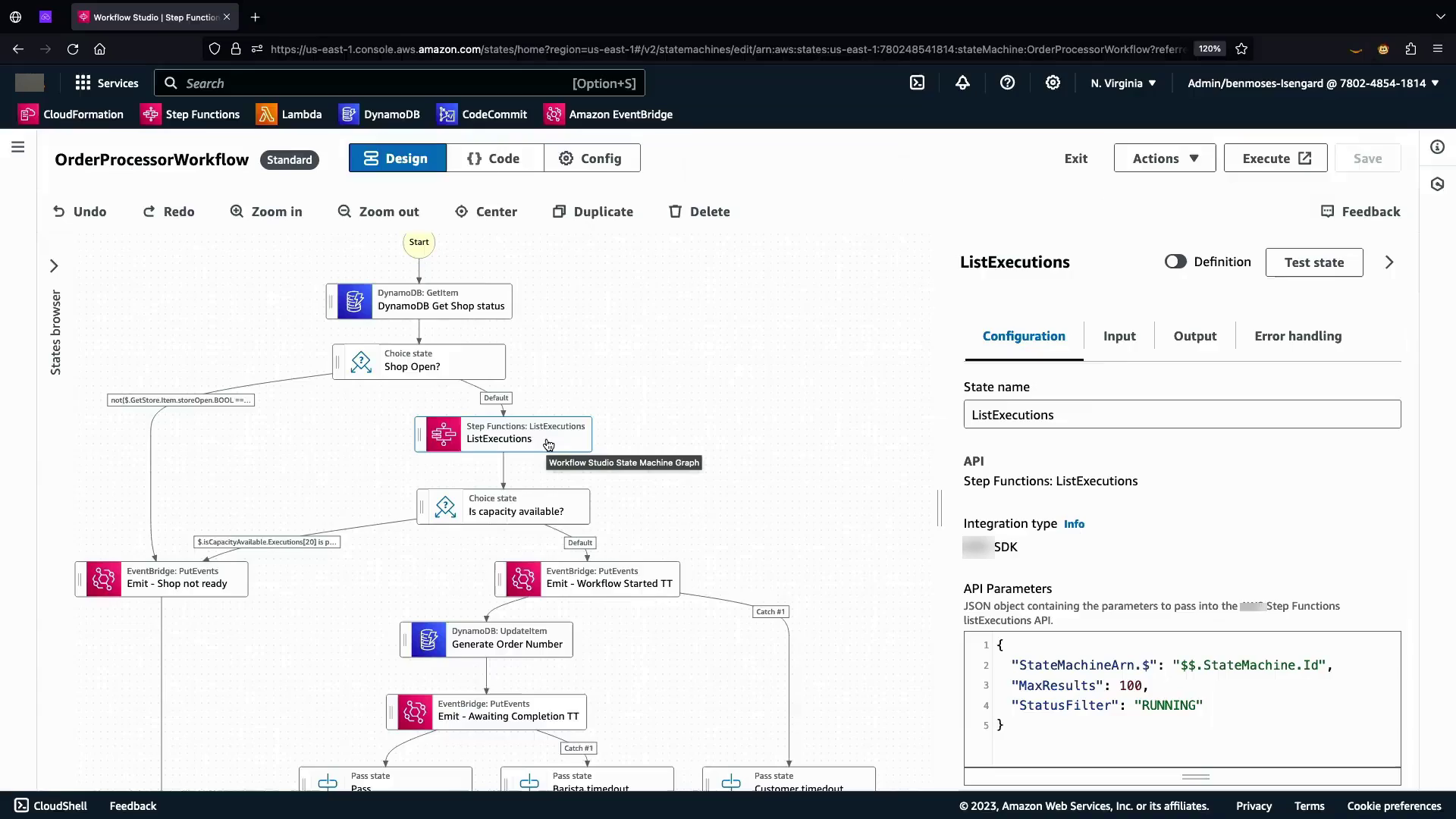Open the N. Virginia region dropdown
Screen dimensions: 1456x819
1123,83
